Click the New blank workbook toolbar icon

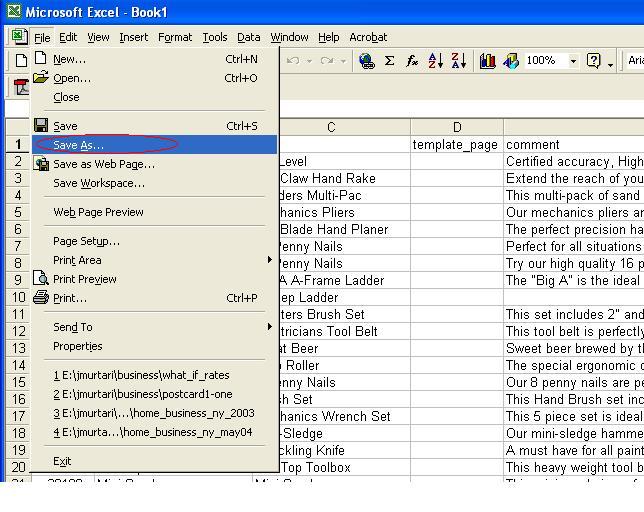tap(21, 61)
